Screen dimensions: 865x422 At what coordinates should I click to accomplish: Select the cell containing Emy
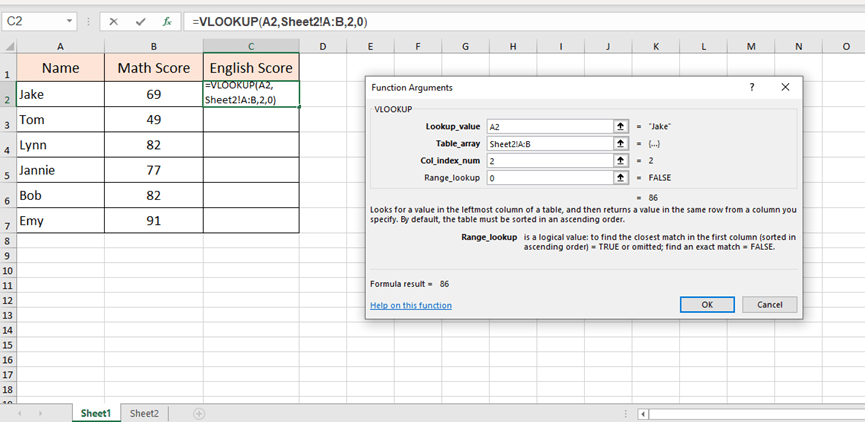[x=60, y=221]
